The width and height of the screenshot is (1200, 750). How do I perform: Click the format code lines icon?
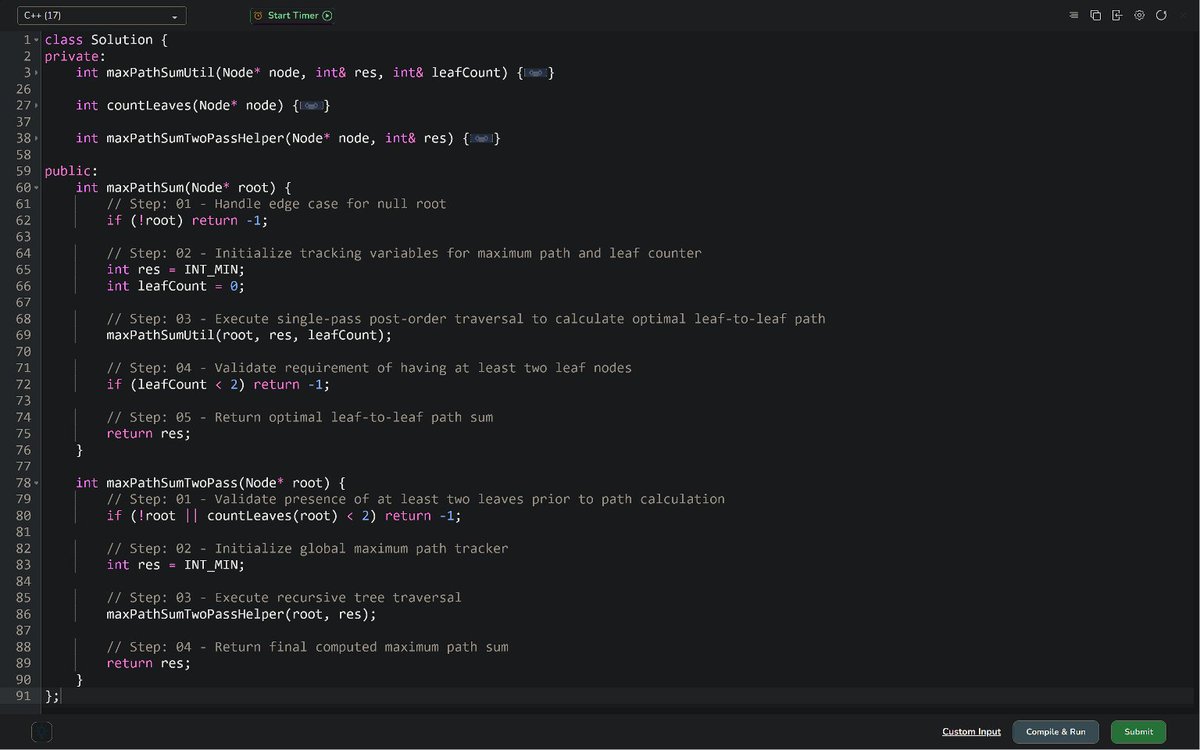click(x=1074, y=16)
